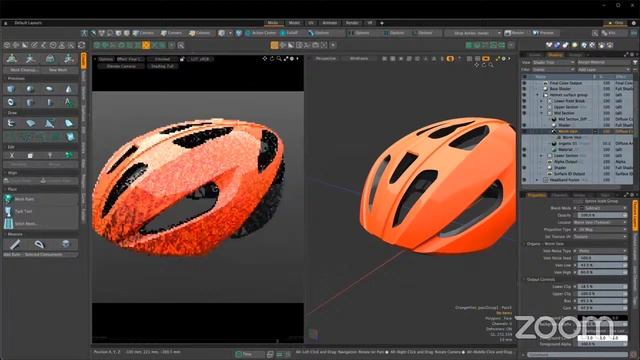Image resolution: width=640 pixels, height=360 pixels.
Task: Click the filter funnel icon in Shading panel
Action: pos(635,62)
